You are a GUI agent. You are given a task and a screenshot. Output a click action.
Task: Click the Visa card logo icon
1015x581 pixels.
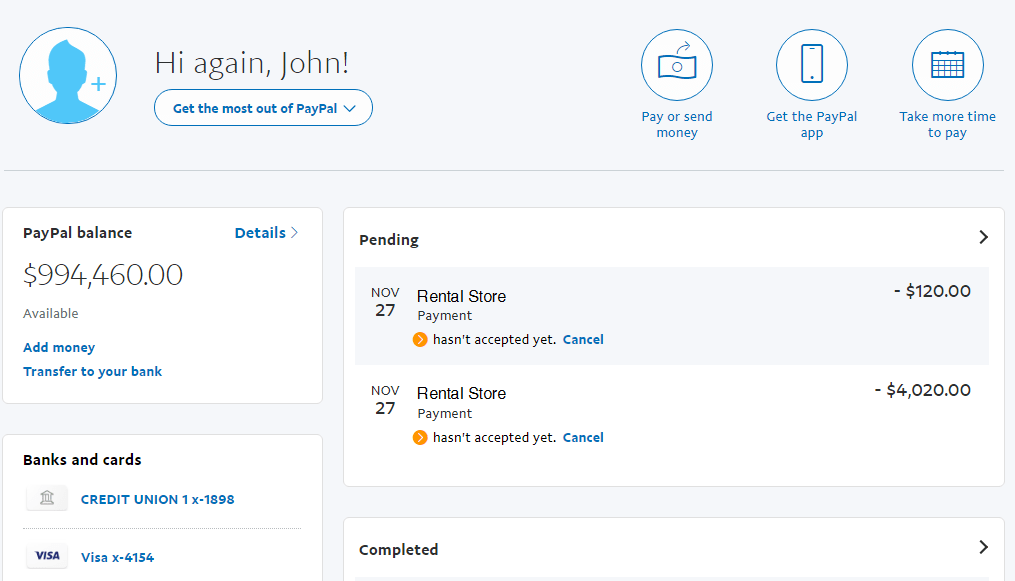tap(47, 557)
